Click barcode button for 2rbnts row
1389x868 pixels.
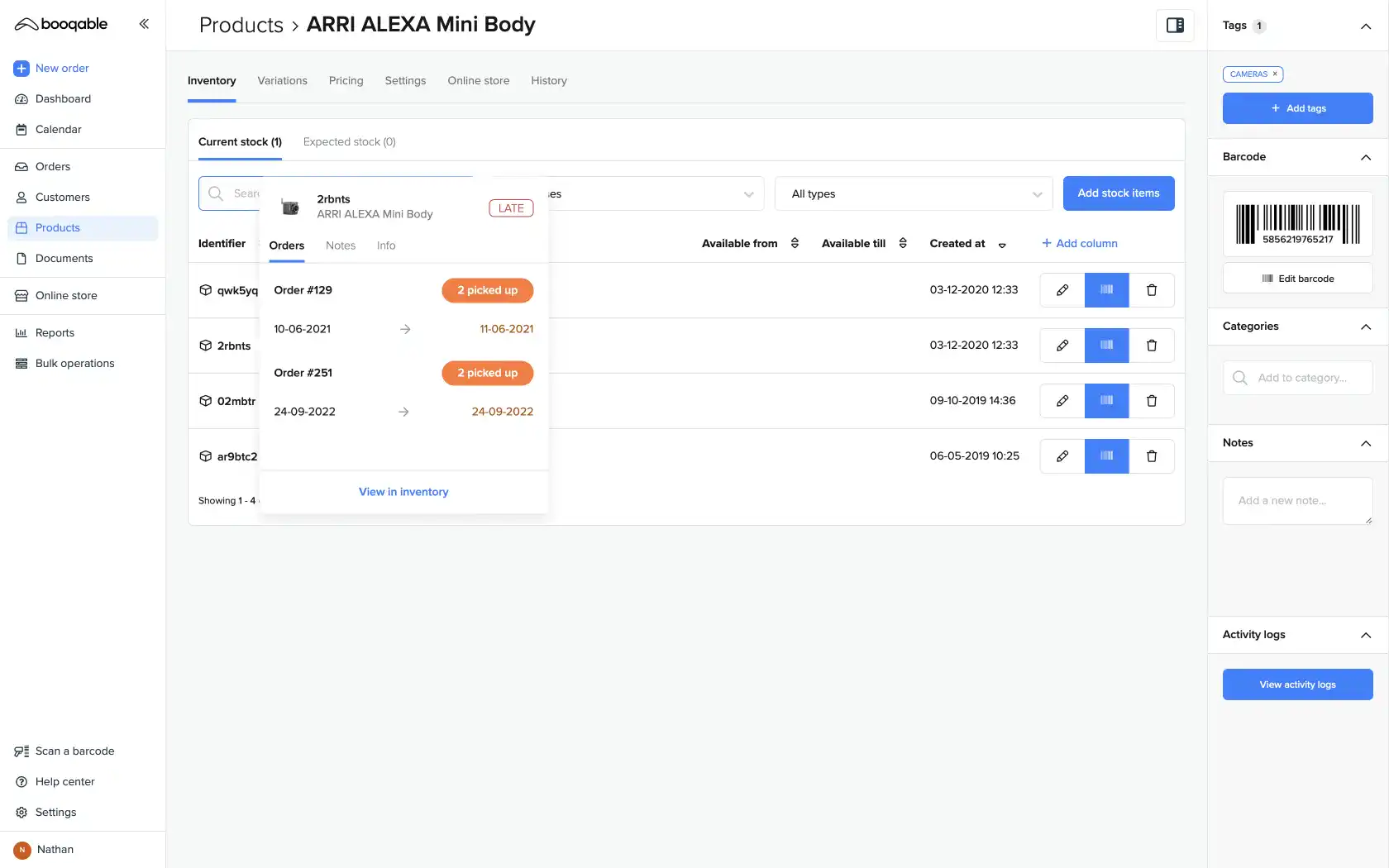(1107, 346)
